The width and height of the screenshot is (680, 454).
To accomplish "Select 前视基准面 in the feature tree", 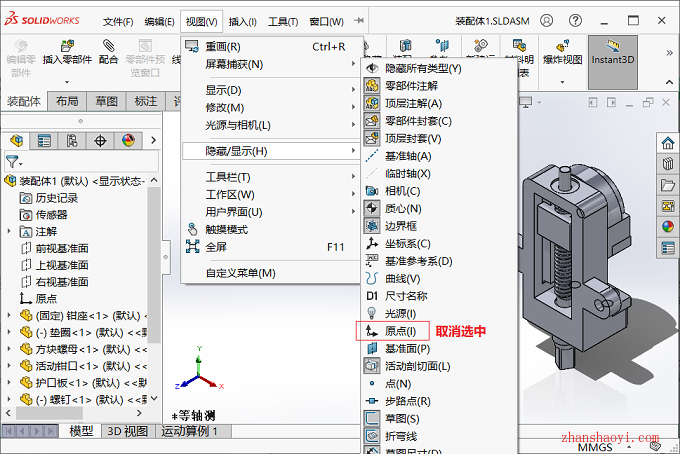I will [x=61, y=248].
